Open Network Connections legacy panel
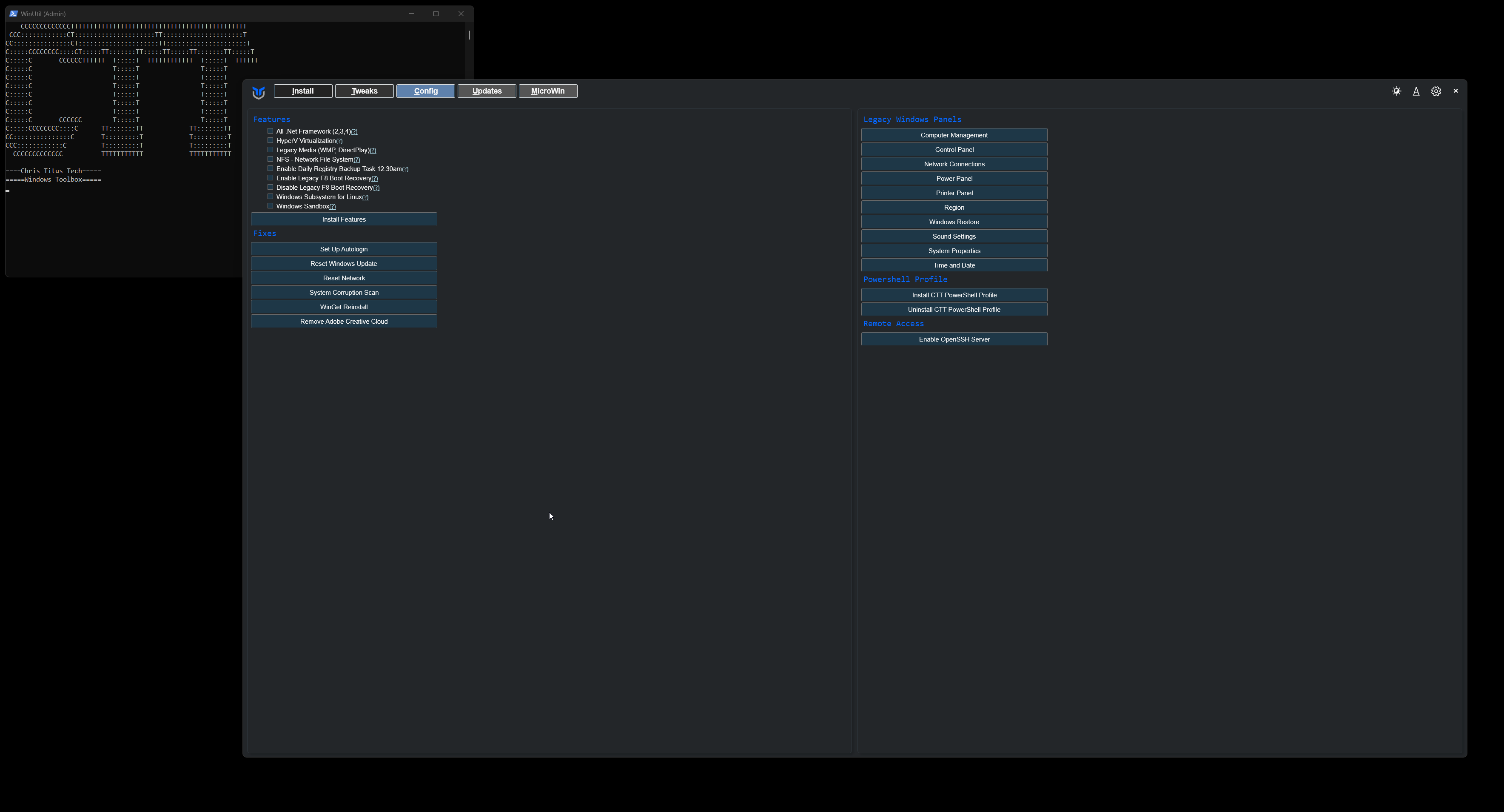Image resolution: width=1504 pixels, height=812 pixels. (x=954, y=164)
